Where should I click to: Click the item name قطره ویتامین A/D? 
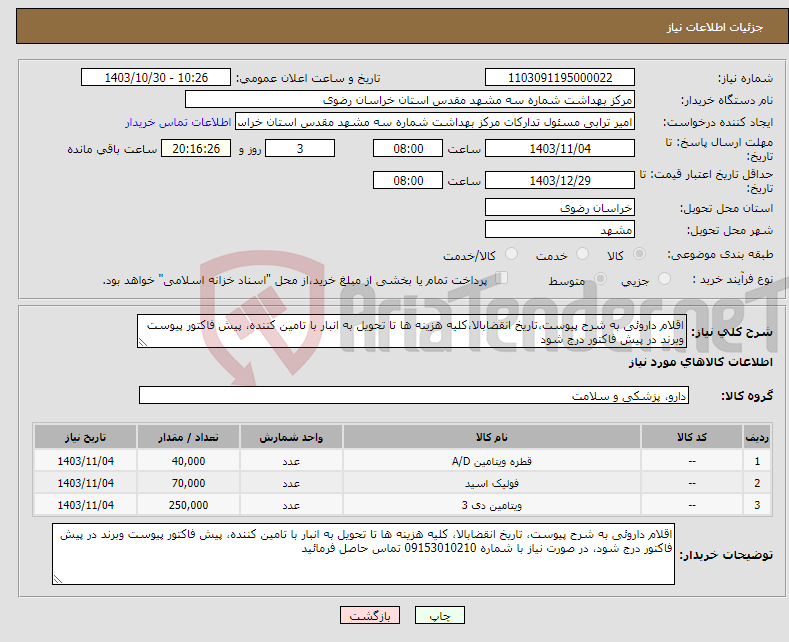(492, 461)
